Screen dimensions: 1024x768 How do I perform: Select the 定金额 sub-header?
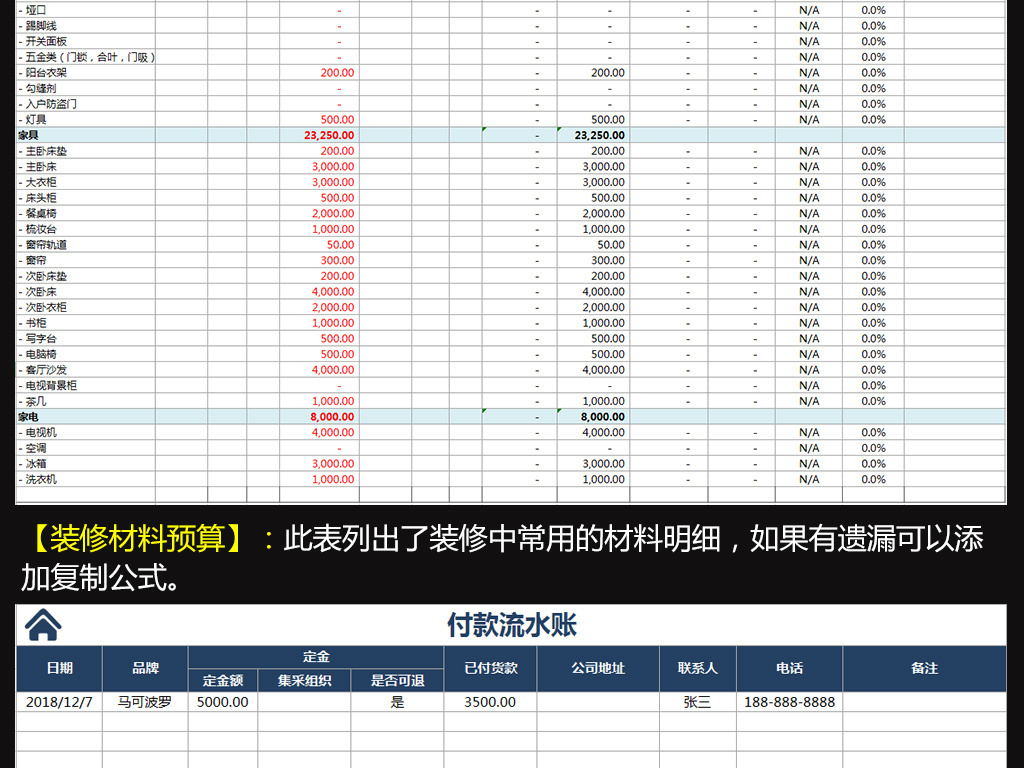coord(223,680)
